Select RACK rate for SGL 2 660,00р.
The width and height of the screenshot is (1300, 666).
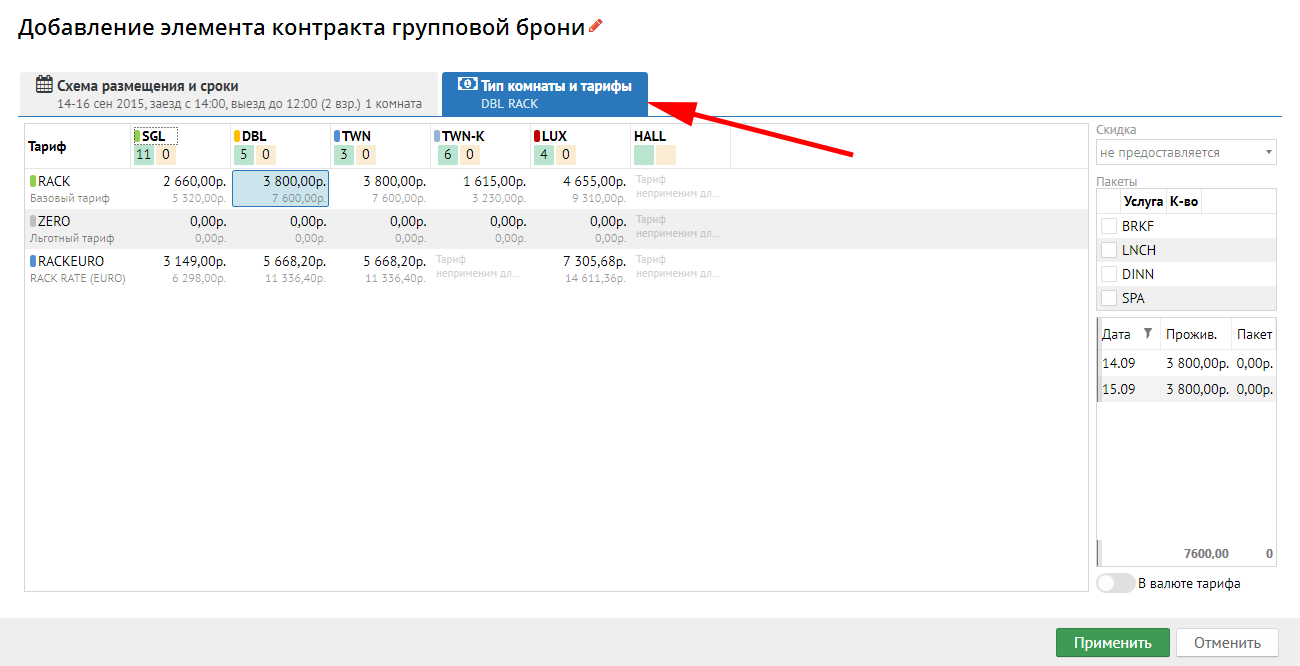point(180,188)
